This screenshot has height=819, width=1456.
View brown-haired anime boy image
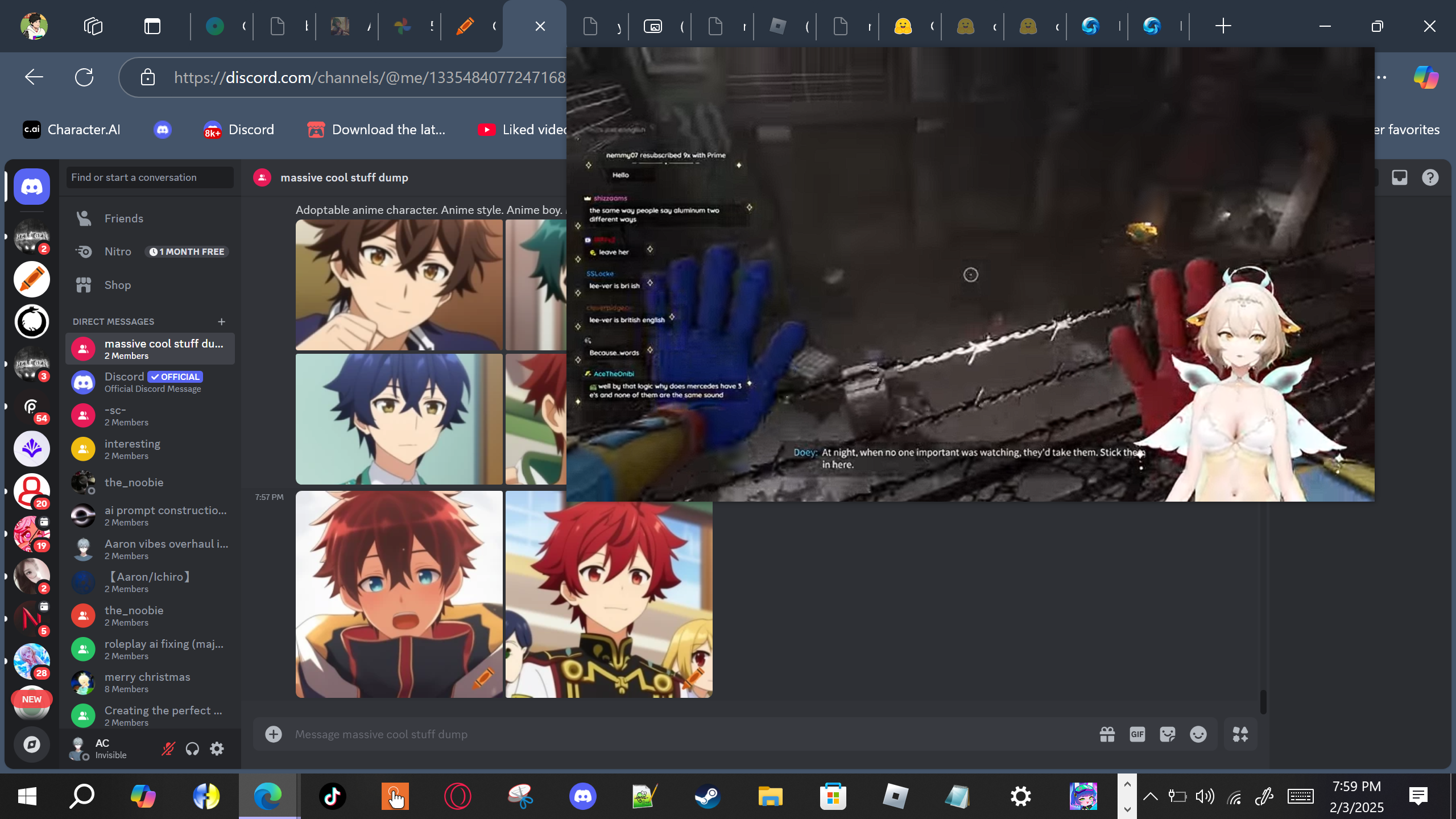pyautogui.click(x=399, y=285)
